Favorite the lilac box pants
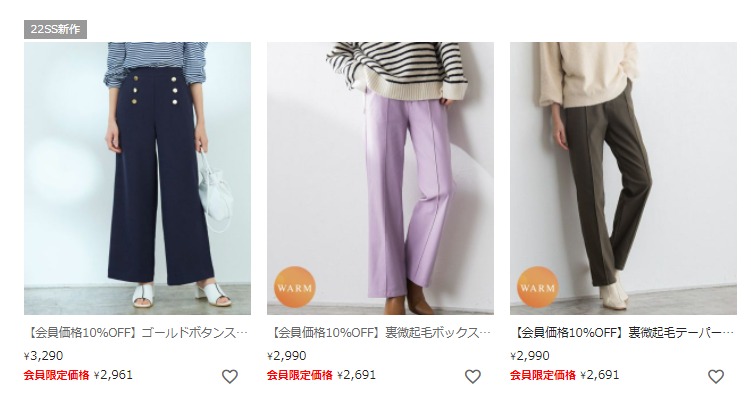Screen dimensions: 751x401 473,377
